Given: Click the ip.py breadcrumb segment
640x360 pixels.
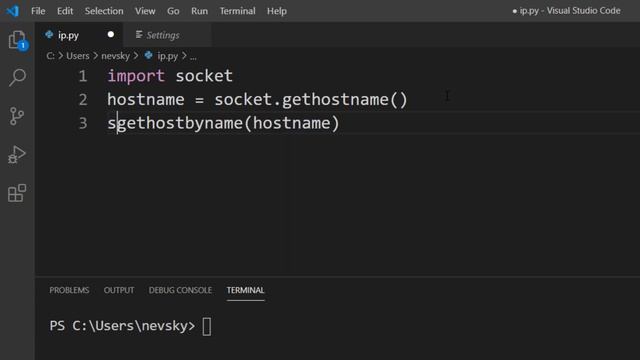Looking at the screenshot, I should click(x=167, y=56).
